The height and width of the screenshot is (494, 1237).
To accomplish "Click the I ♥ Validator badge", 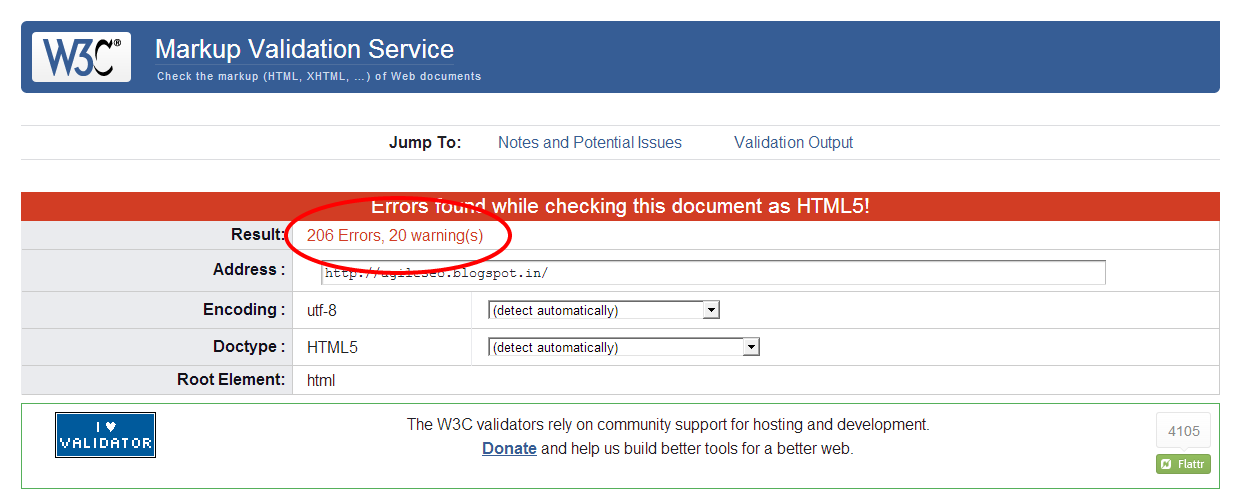I will point(105,435).
